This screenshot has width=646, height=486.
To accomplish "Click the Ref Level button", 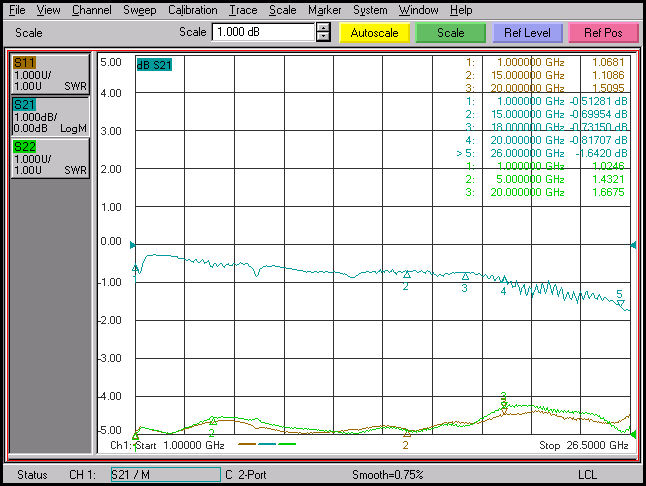I will [527, 32].
